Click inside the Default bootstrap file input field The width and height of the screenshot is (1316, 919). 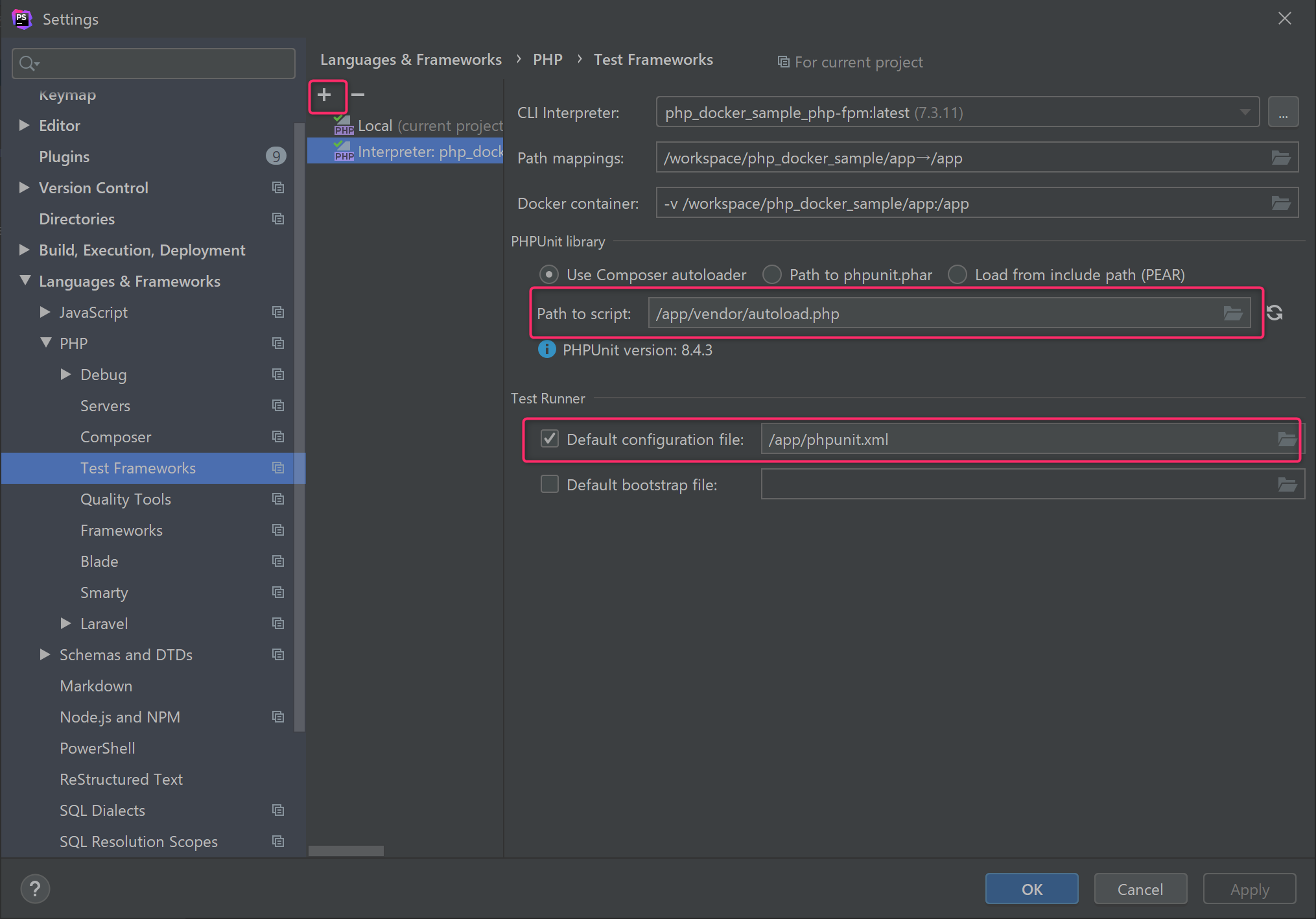click(x=972, y=484)
